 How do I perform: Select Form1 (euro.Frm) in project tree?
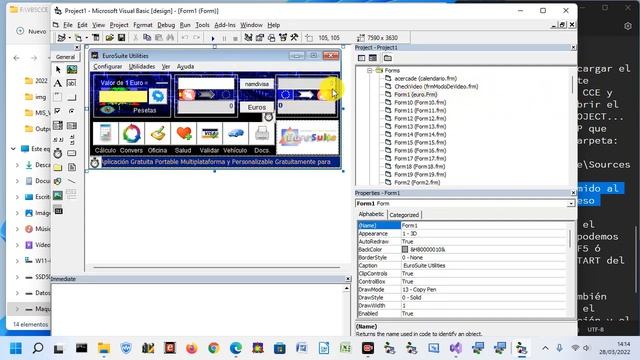[416, 94]
